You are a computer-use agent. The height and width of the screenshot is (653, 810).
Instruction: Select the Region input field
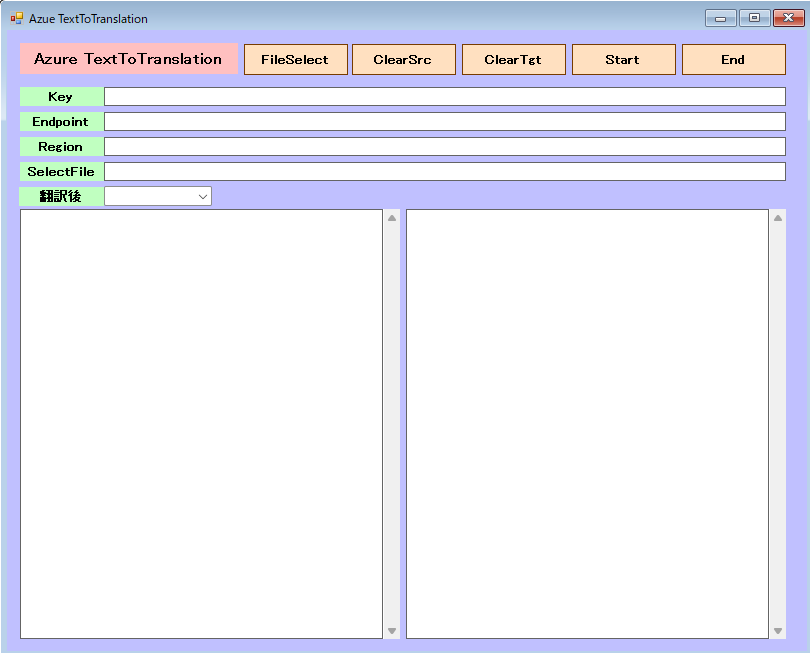click(x=444, y=146)
